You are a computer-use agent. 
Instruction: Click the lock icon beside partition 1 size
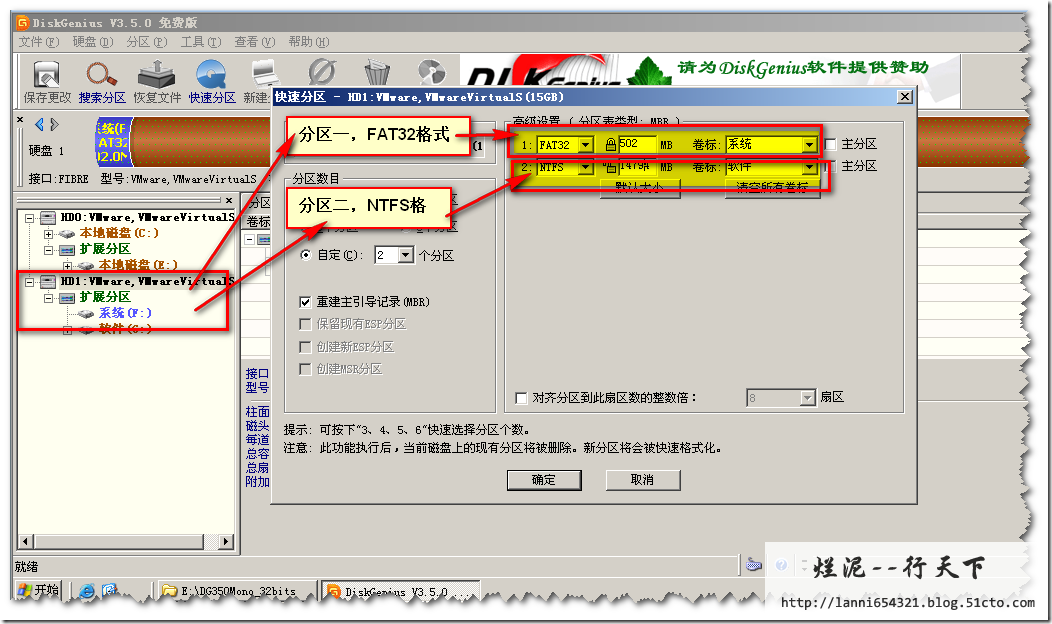pos(611,144)
